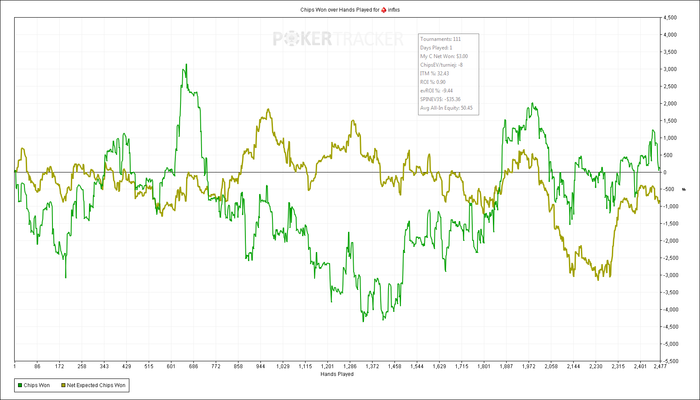Click the '86' x-axis label
This screenshot has height=400, width=700.
coord(37,367)
